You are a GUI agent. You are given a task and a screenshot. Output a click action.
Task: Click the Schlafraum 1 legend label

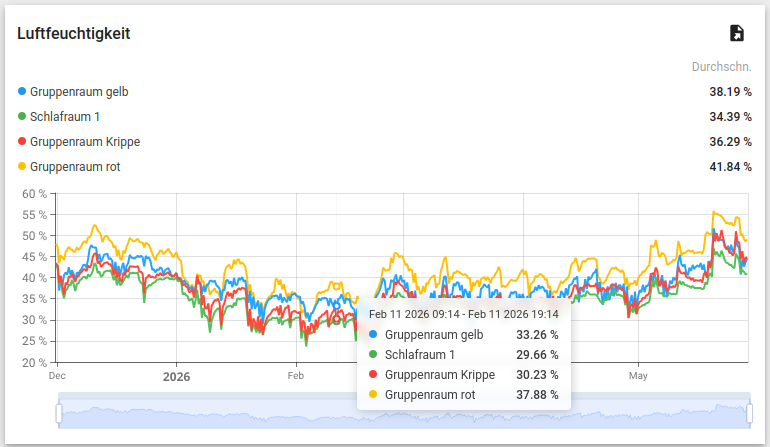[65, 117]
